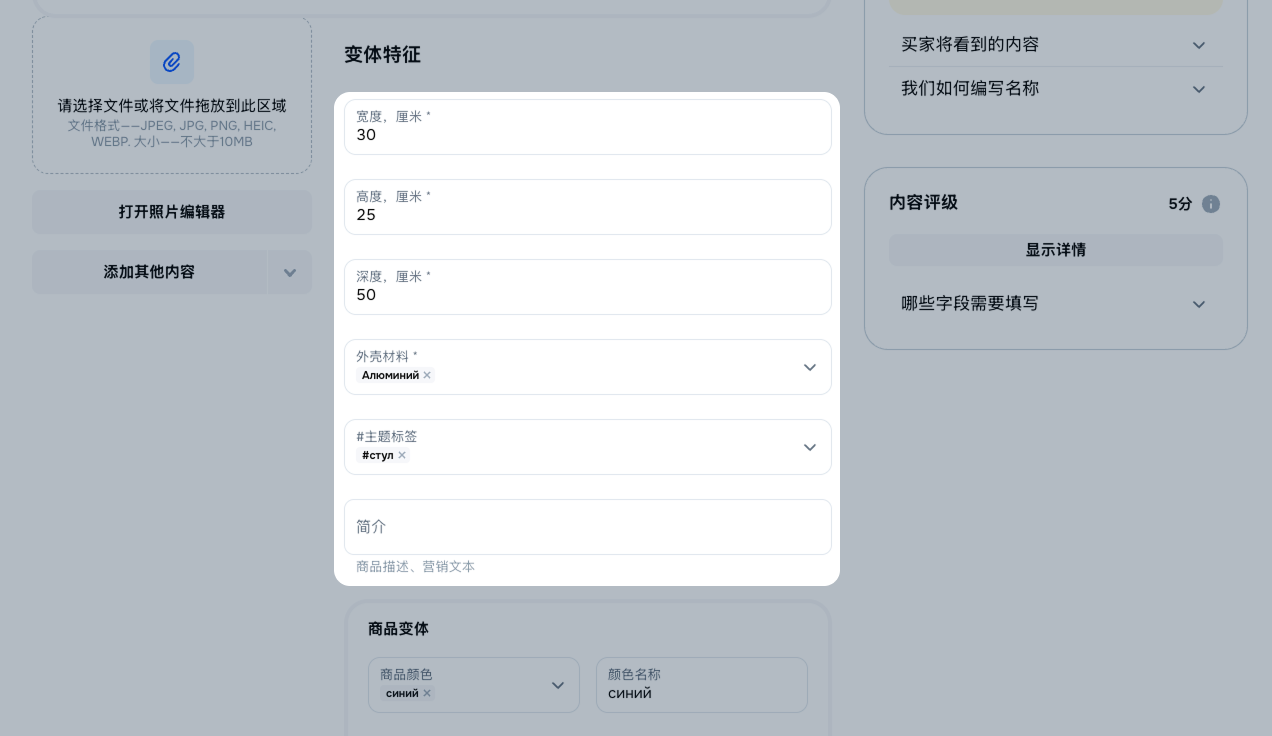This screenshot has height=736, width=1272.
Task: Remove the #стул tag with its X
Action: 402,455
